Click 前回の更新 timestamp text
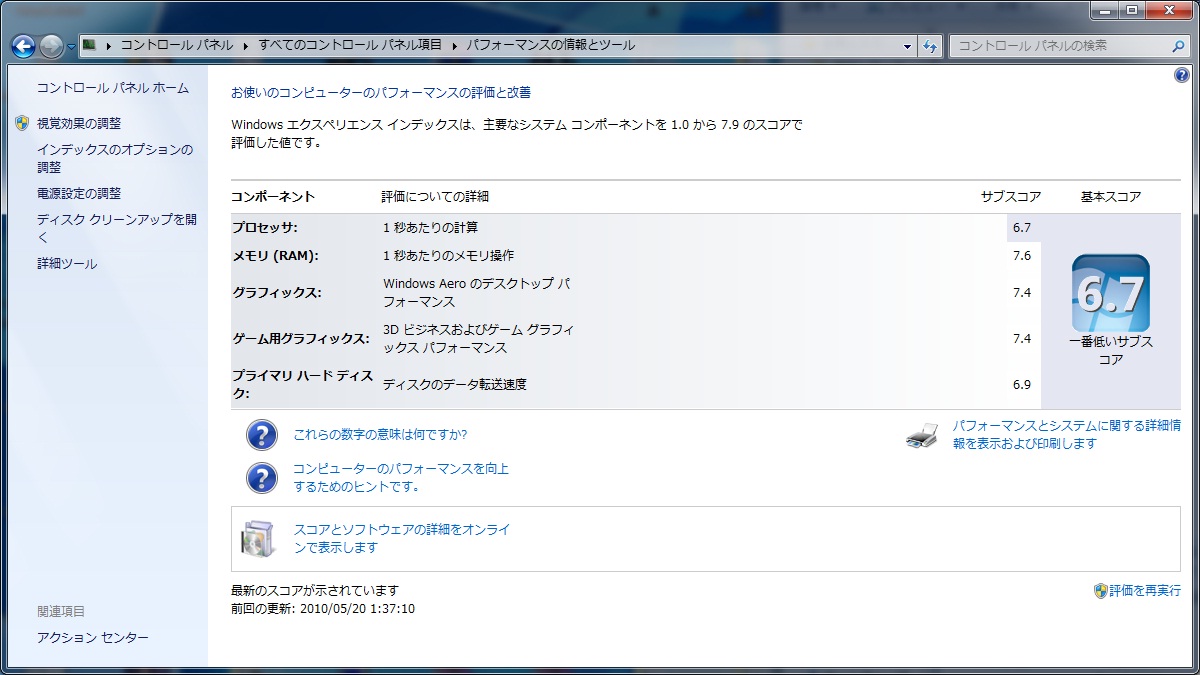Screen dimensions: 1200x675 [x=323, y=609]
